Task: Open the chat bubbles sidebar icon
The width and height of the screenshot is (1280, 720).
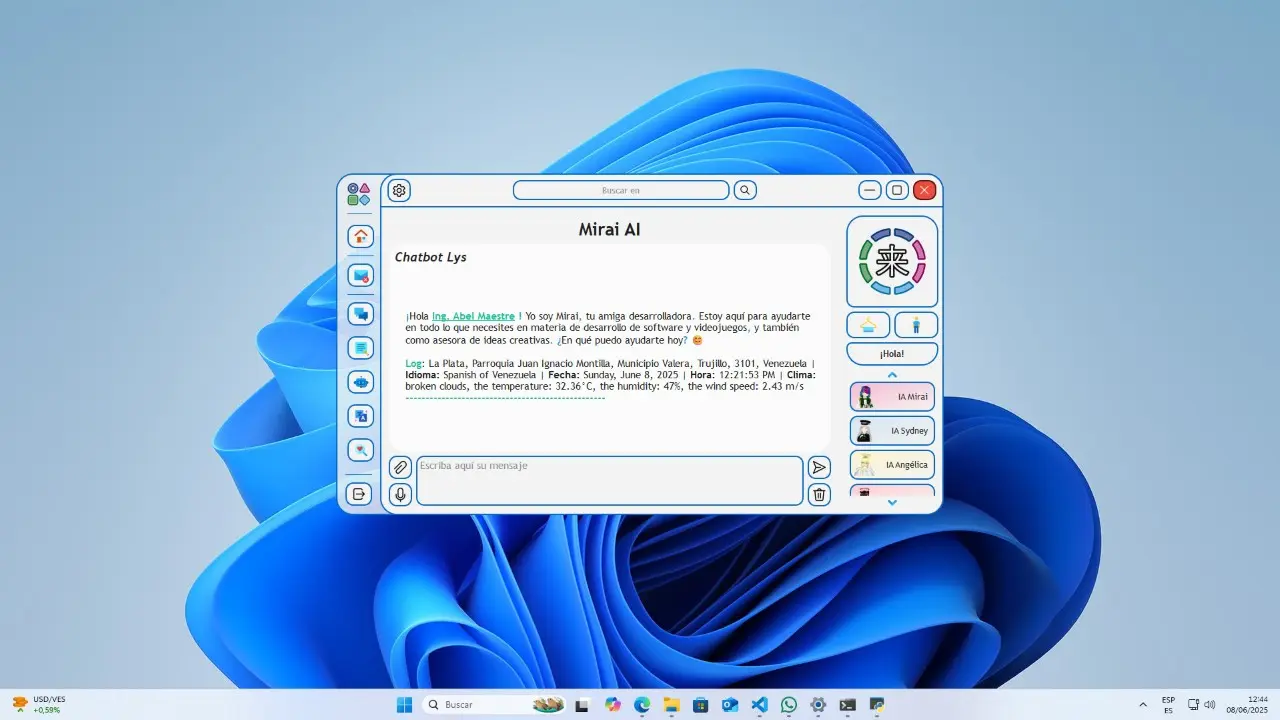Action: click(360, 314)
